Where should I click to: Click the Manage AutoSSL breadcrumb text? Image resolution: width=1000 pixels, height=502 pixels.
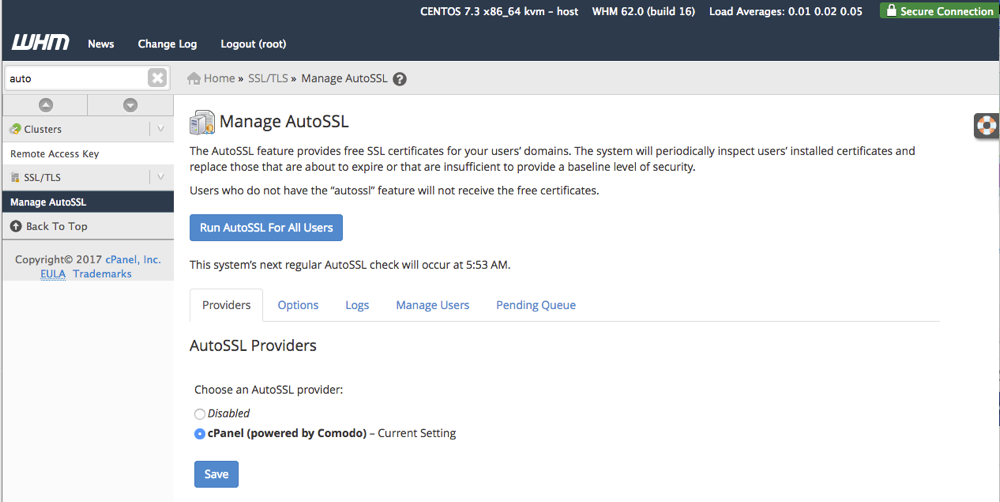click(x=344, y=78)
